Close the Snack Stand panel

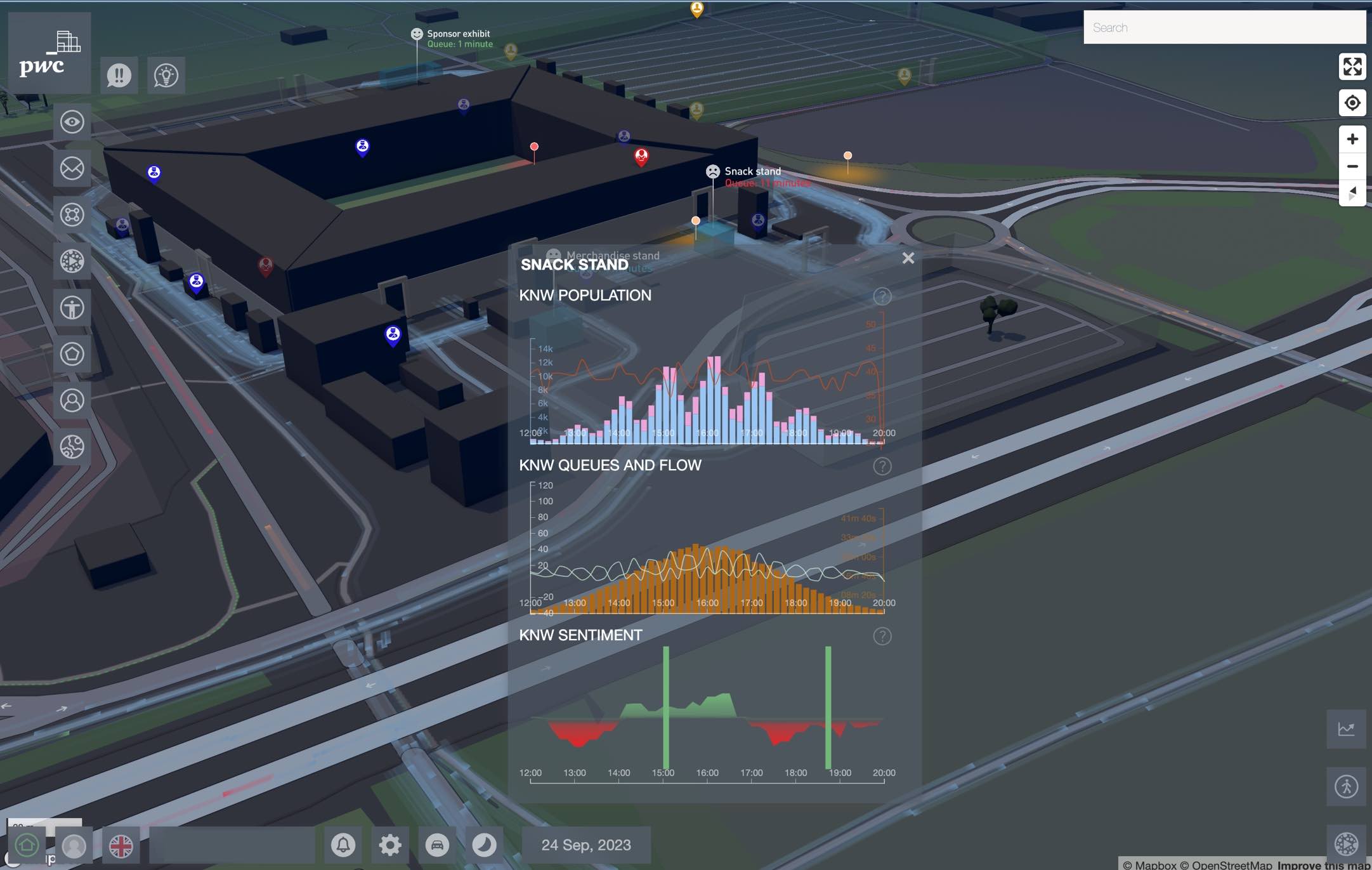pyautogui.click(x=908, y=258)
